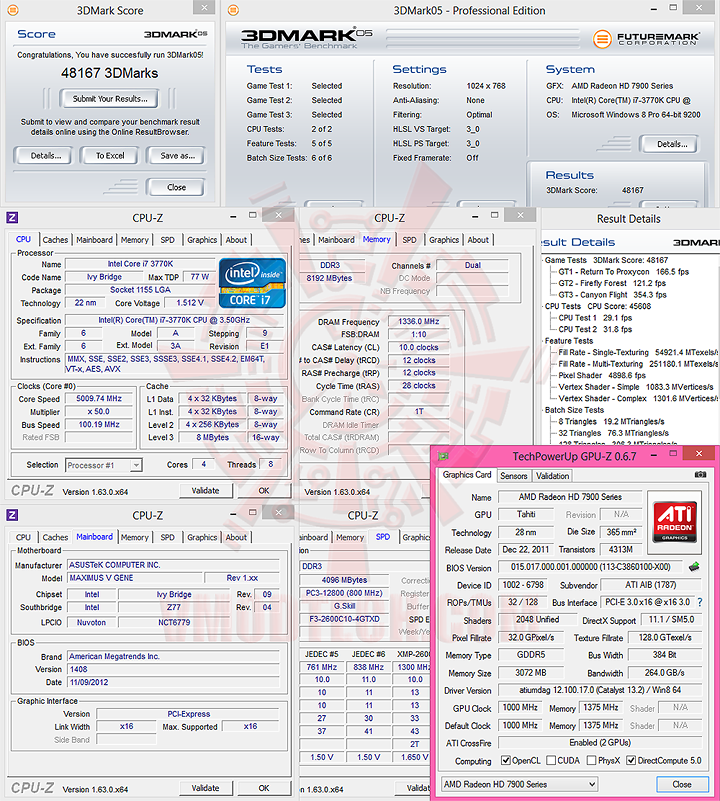Toggle the PhysX checkbox
This screenshot has width=720, height=801.
click(591, 761)
